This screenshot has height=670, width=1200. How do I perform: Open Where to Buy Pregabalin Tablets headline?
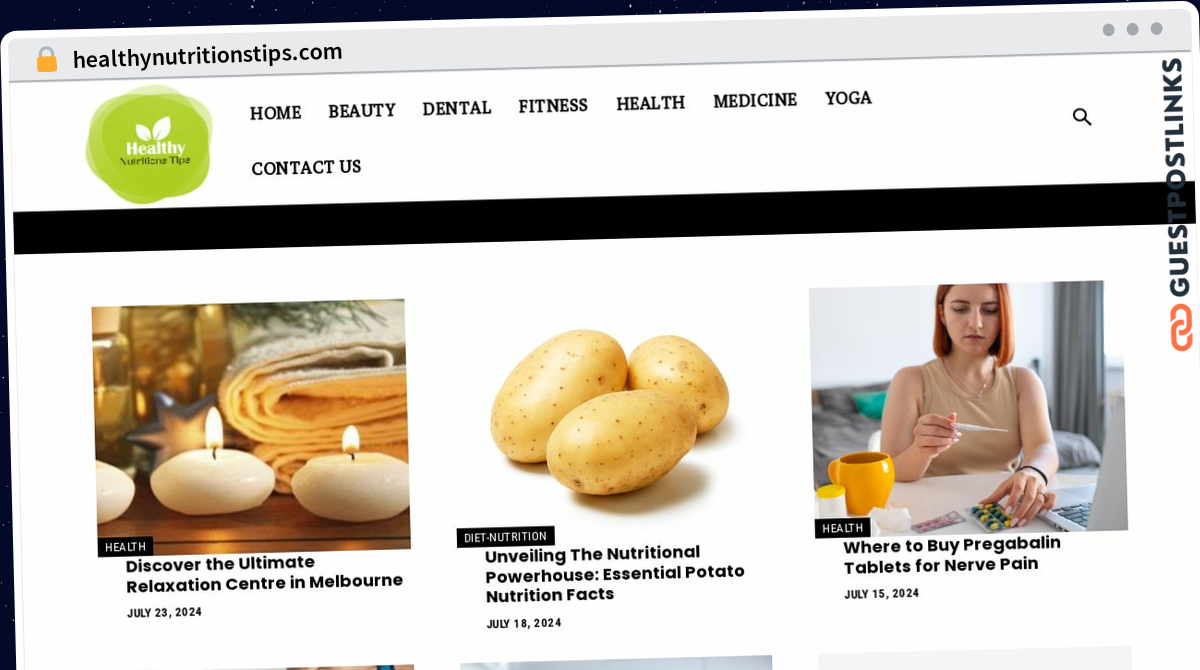click(x=952, y=556)
